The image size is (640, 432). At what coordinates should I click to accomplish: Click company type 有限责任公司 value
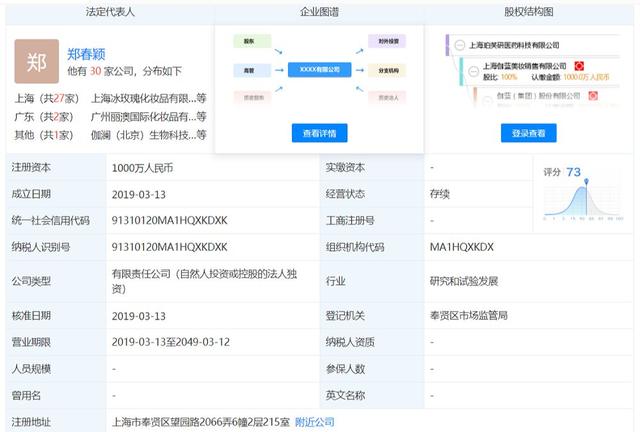(x=204, y=281)
